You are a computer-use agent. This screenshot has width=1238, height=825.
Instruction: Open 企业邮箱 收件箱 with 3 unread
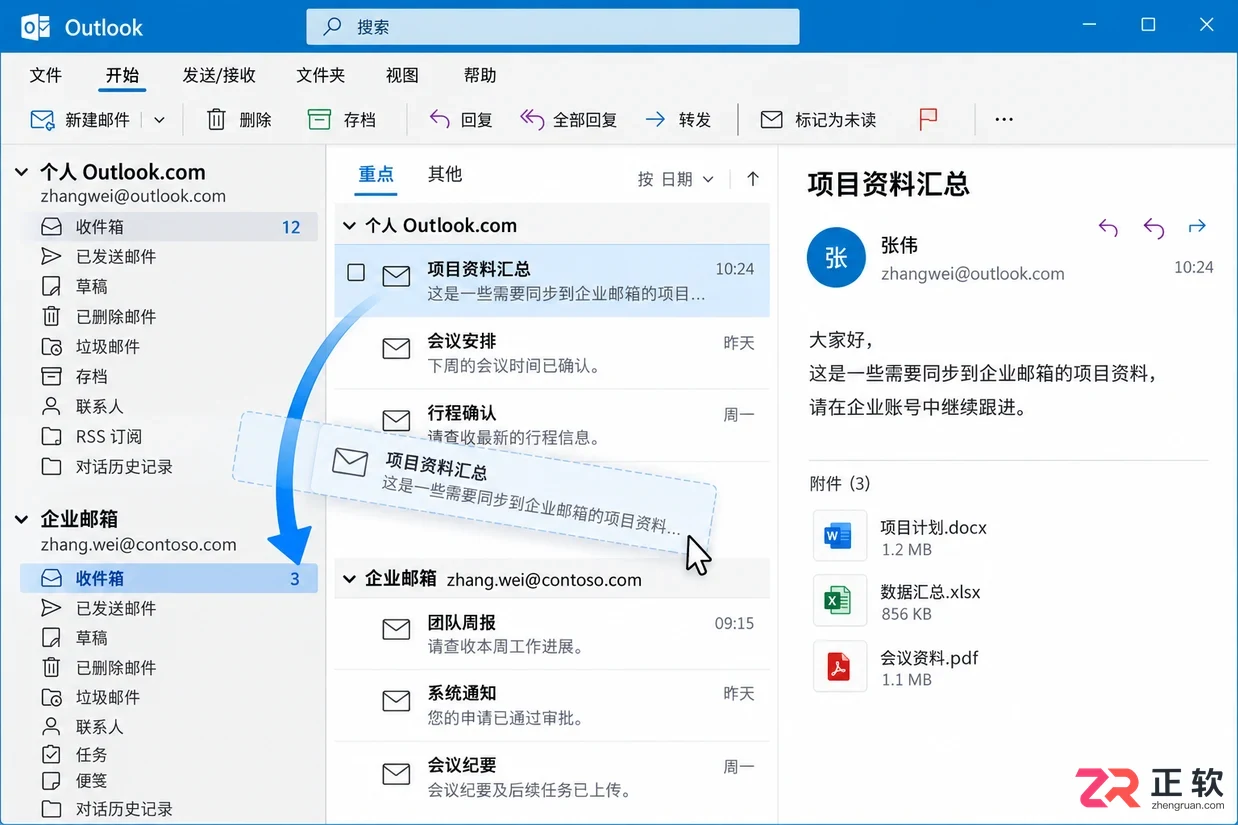(x=169, y=578)
